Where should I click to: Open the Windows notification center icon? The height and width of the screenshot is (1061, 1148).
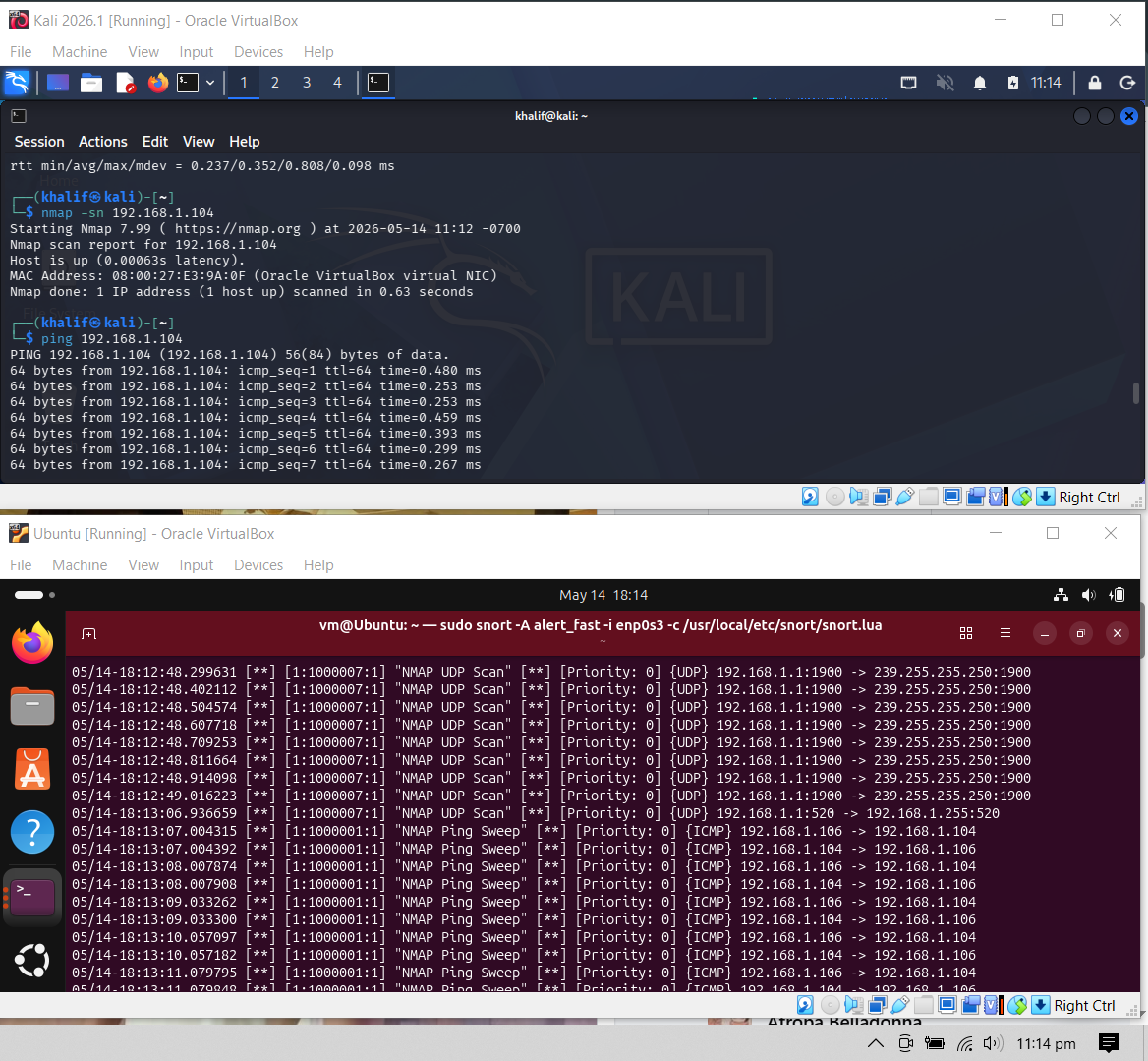click(x=1109, y=1042)
